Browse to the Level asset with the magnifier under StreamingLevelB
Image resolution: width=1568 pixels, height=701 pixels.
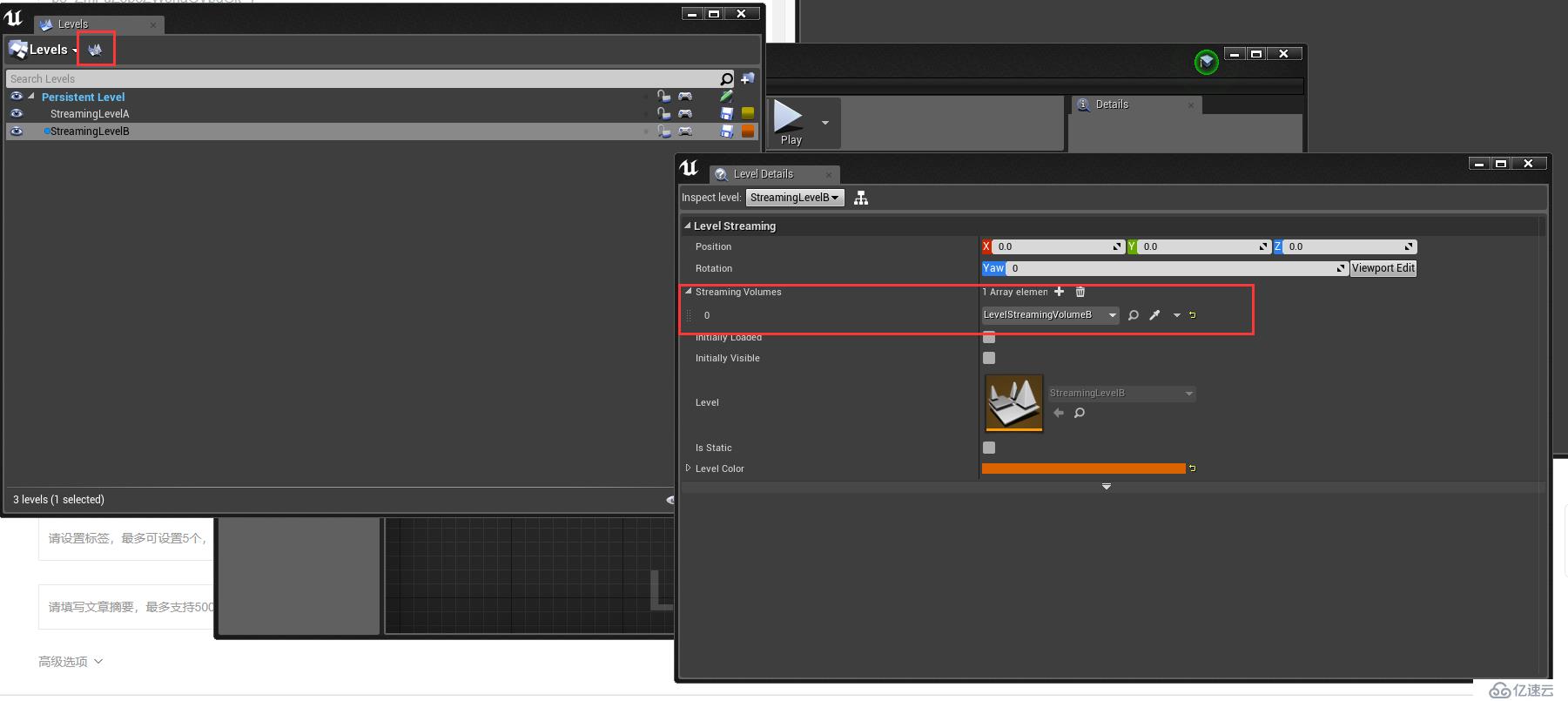[1080, 413]
